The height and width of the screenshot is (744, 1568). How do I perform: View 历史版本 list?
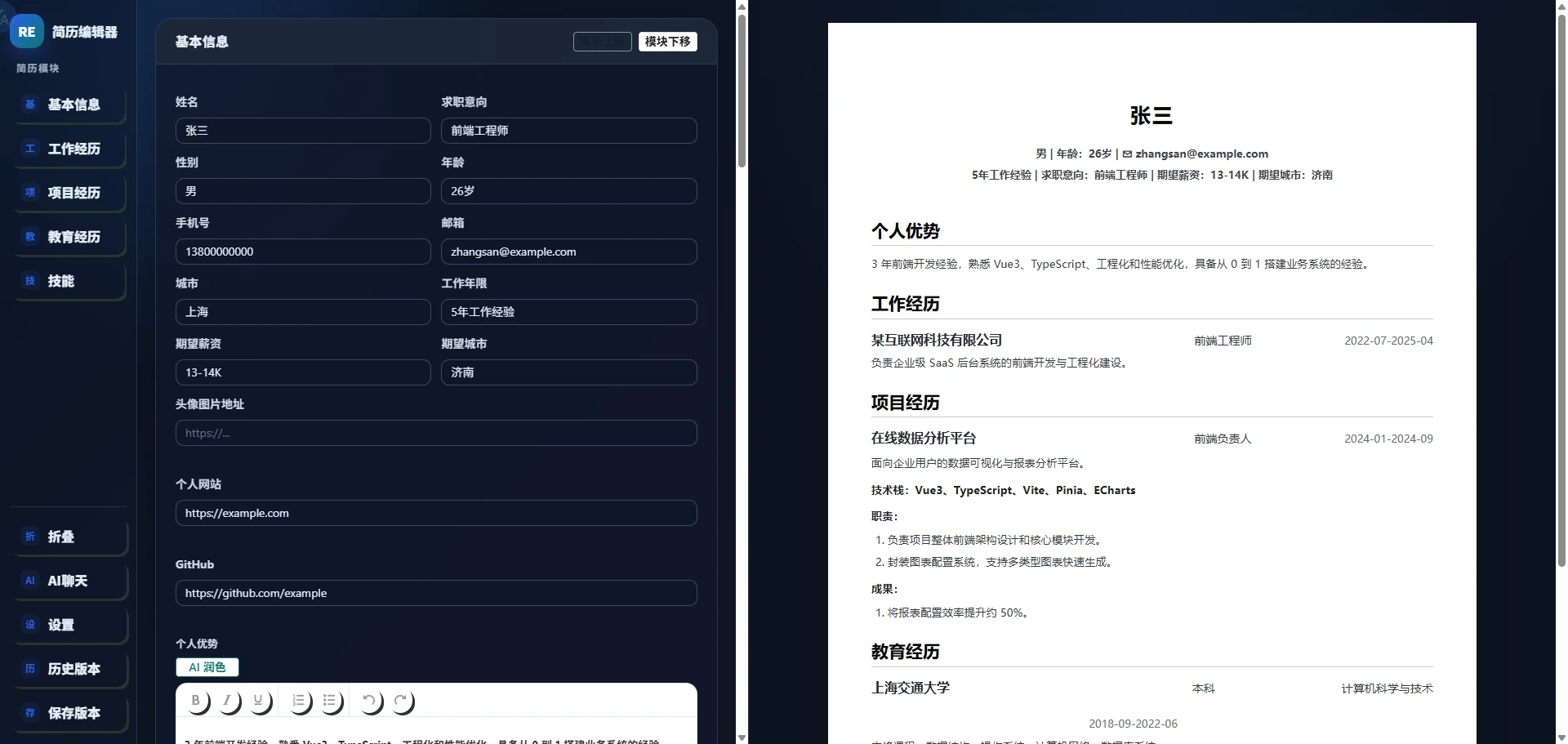click(x=69, y=669)
